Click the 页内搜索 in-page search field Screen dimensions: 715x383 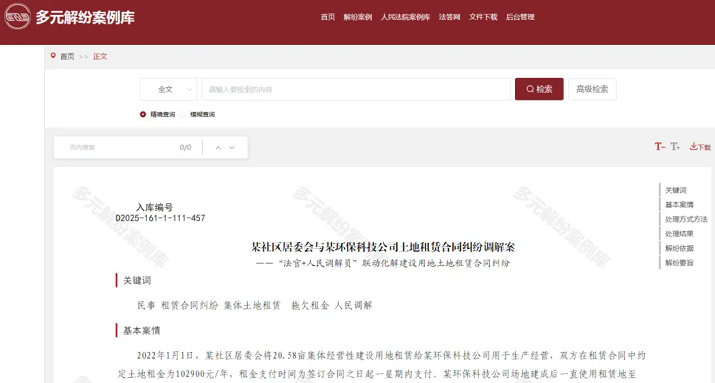tap(123, 147)
